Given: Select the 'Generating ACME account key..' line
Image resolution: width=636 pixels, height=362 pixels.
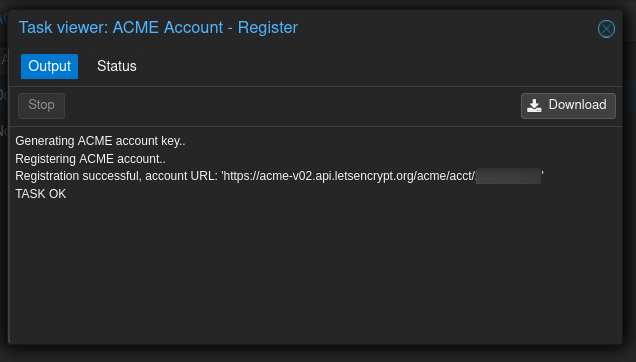Looking at the screenshot, I should tap(100, 141).
